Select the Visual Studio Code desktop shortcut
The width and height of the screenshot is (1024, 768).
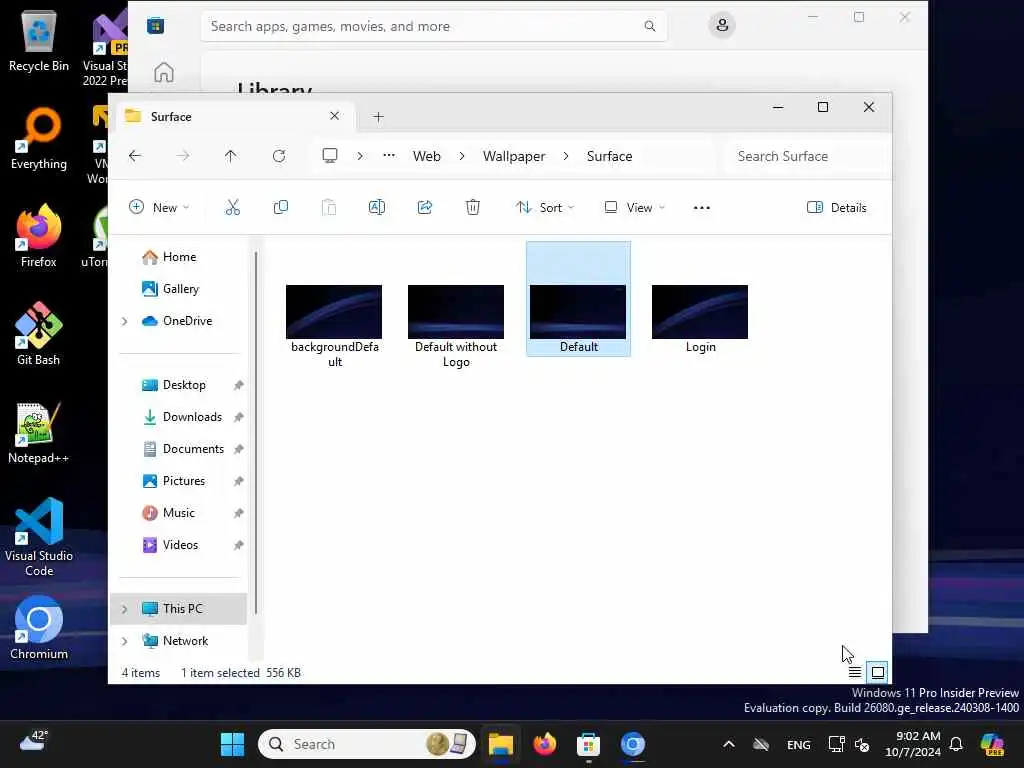point(39,537)
